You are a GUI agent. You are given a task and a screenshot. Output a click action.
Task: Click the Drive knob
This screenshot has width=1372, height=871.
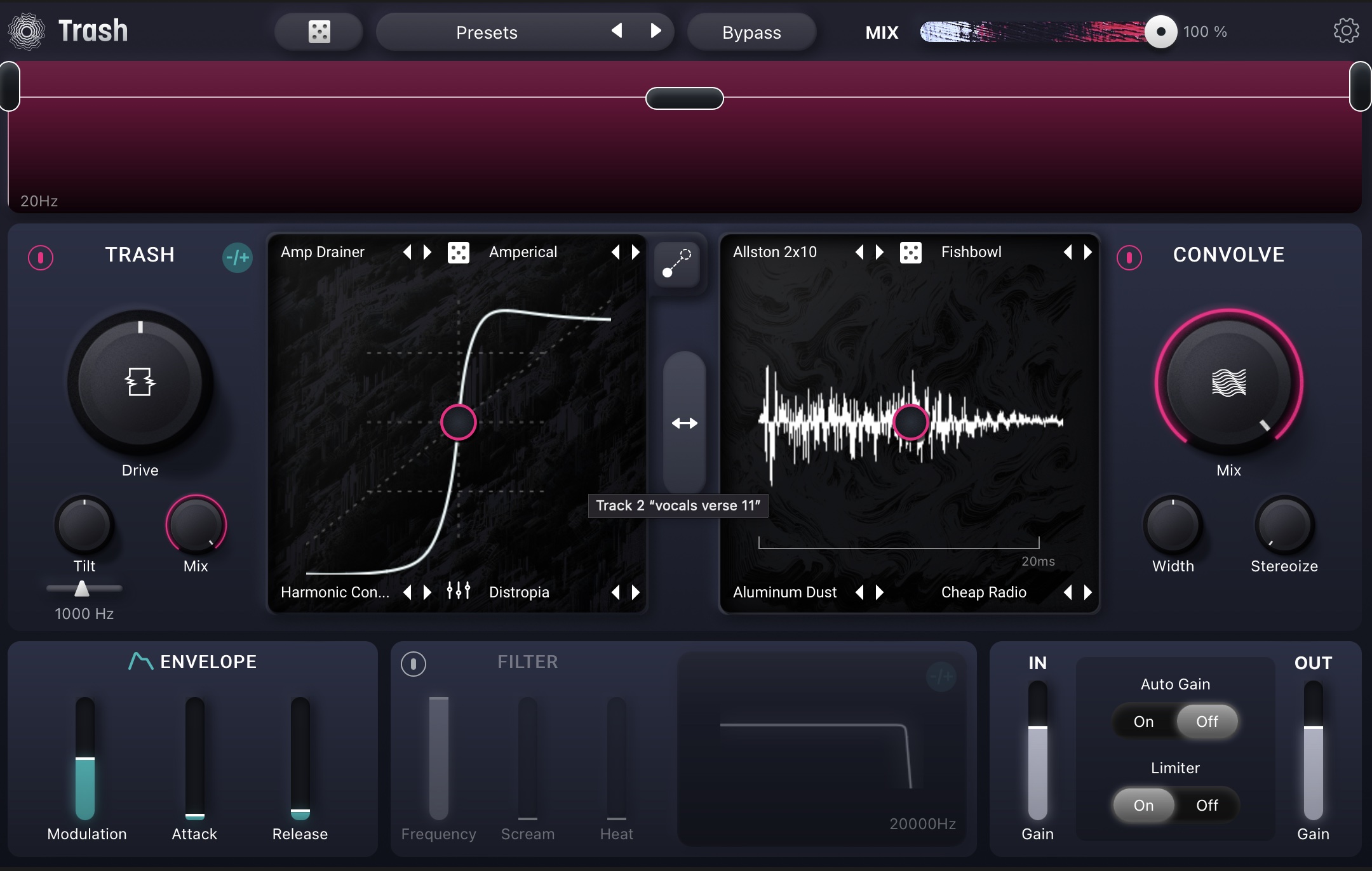coord(140,382)
